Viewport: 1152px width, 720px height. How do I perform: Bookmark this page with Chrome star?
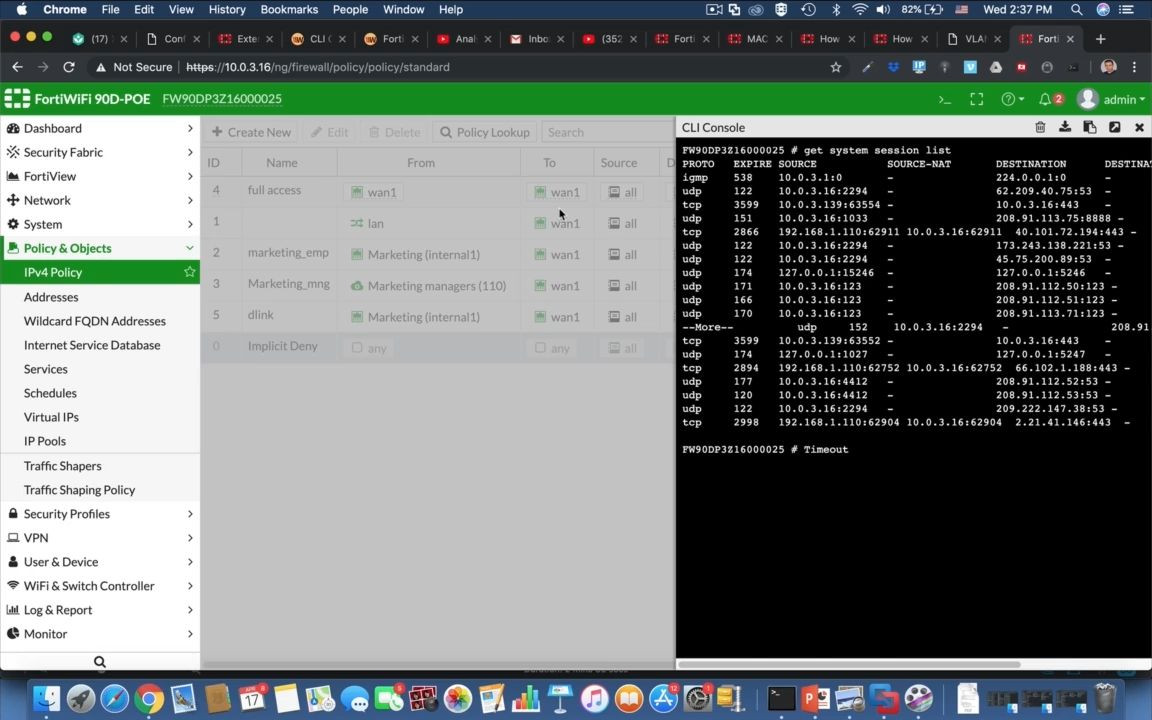836,67
